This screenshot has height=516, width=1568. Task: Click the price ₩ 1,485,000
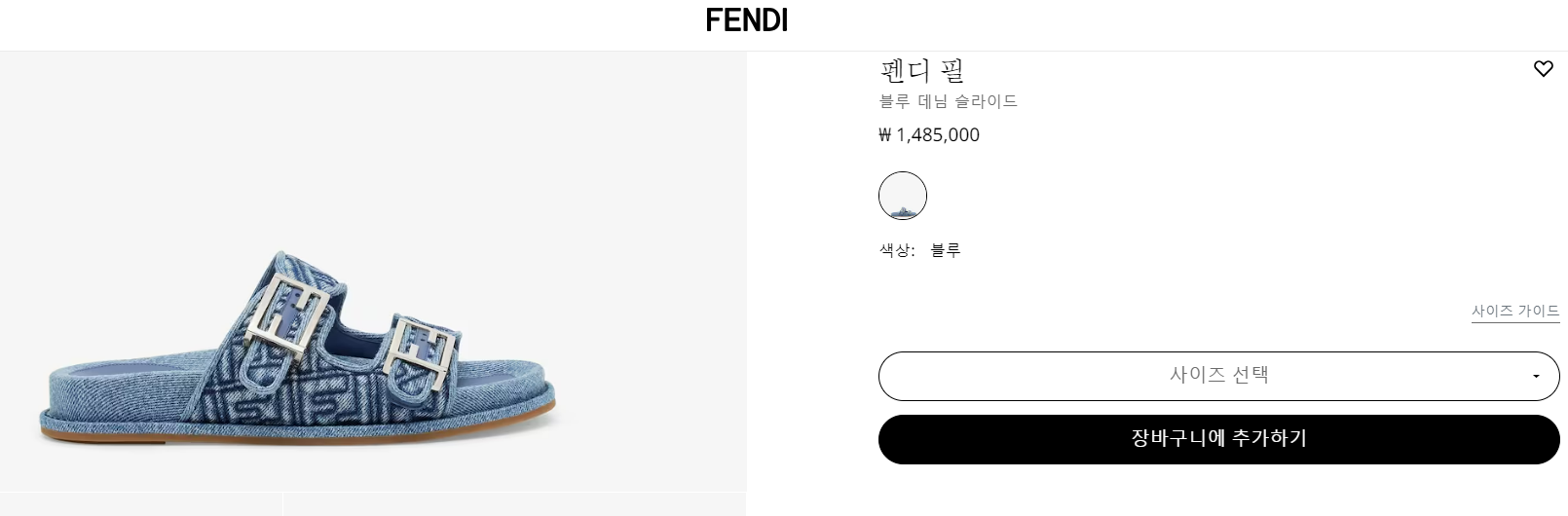[929, 135]
